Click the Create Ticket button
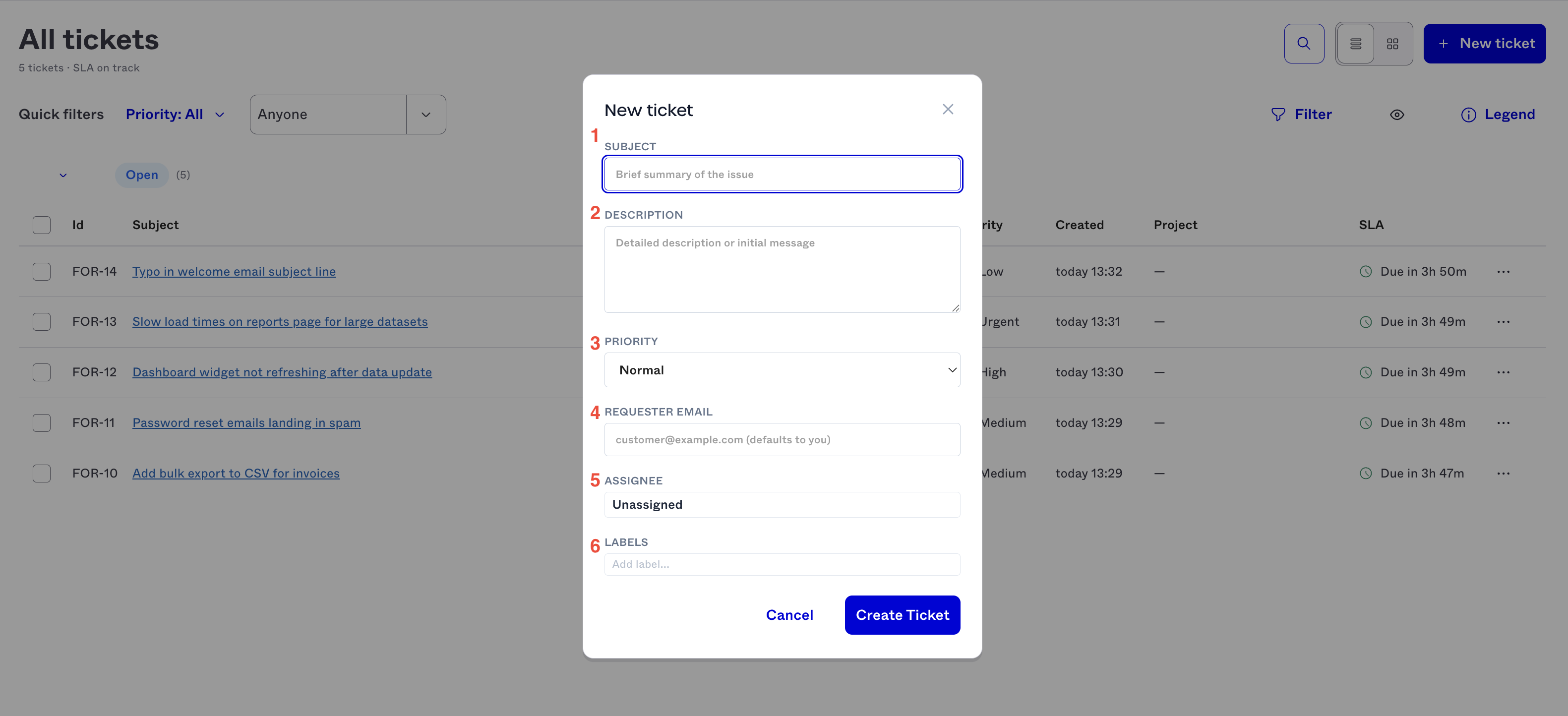This screenshot has width=1568, height=716. click(x=902, y=615)
